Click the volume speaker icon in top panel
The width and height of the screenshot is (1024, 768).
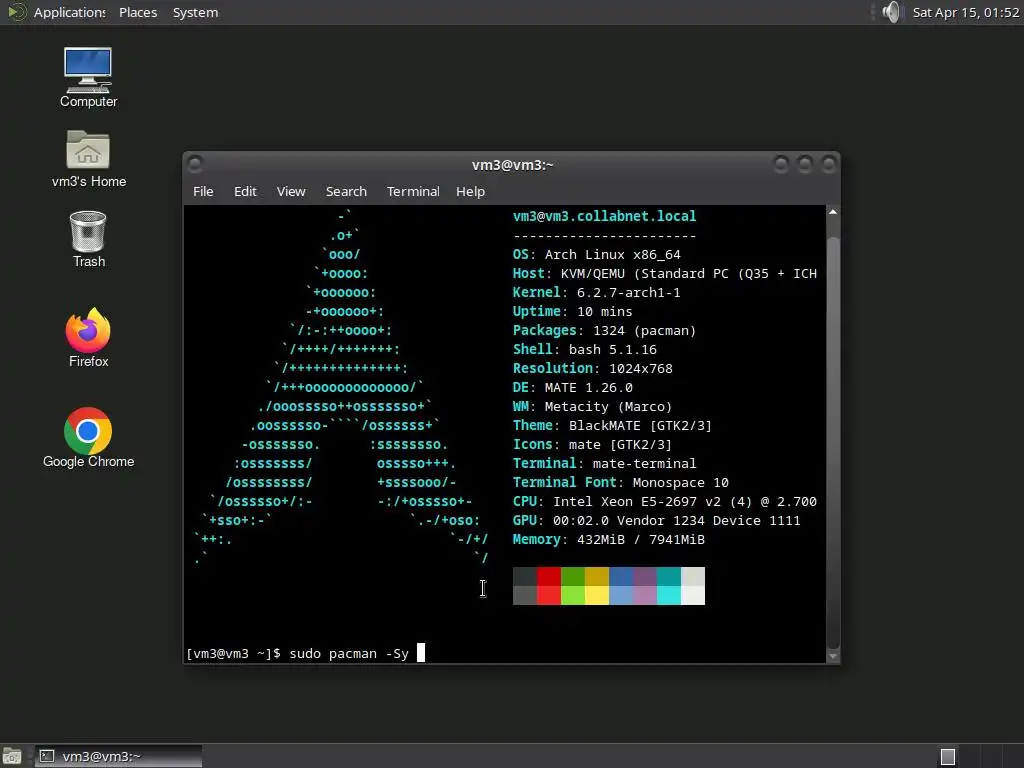891,12
